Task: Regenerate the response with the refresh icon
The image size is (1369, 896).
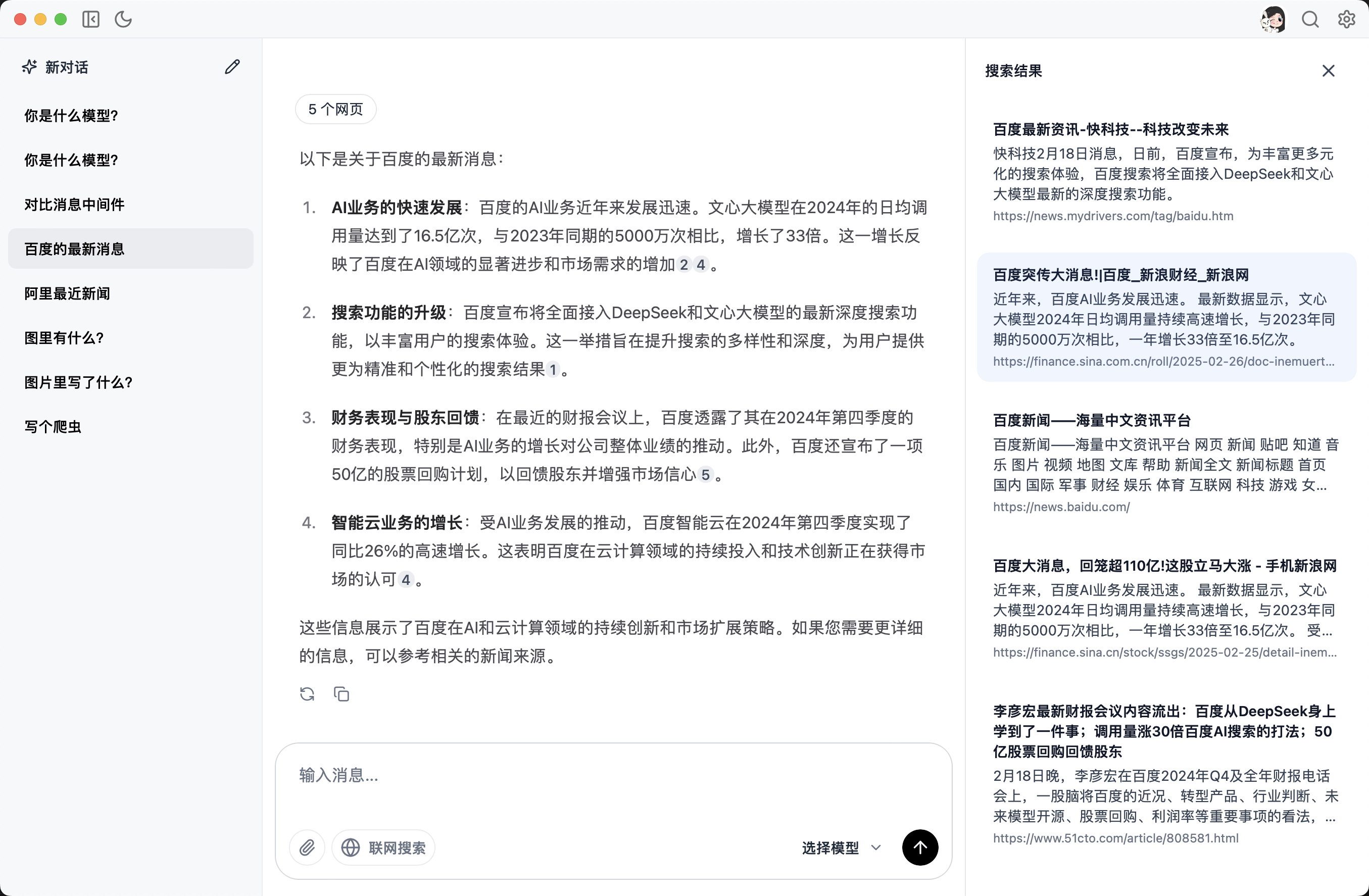Action: pyautogui.click(x=308, y=694)
